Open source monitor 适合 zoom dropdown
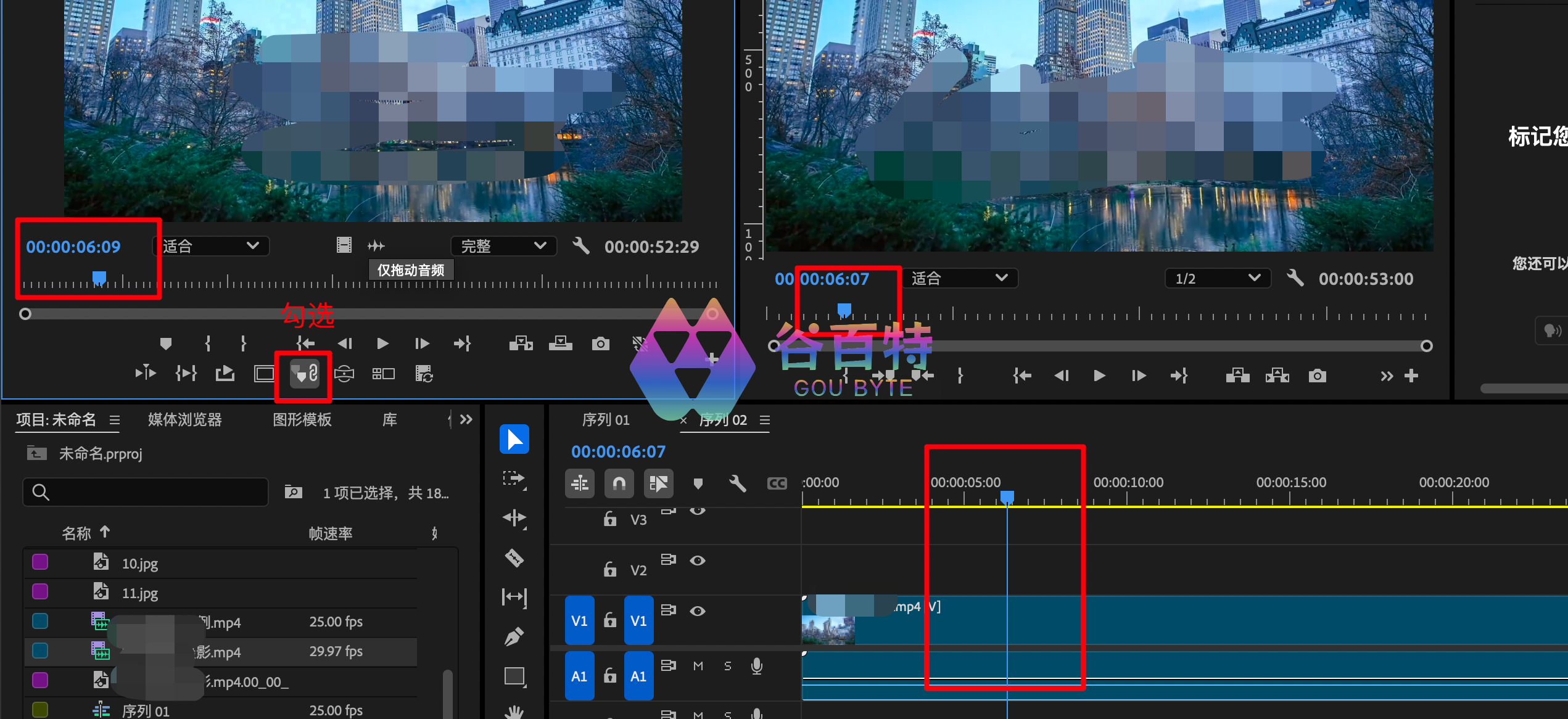1568x719 pixels. [x=211, y=246]
